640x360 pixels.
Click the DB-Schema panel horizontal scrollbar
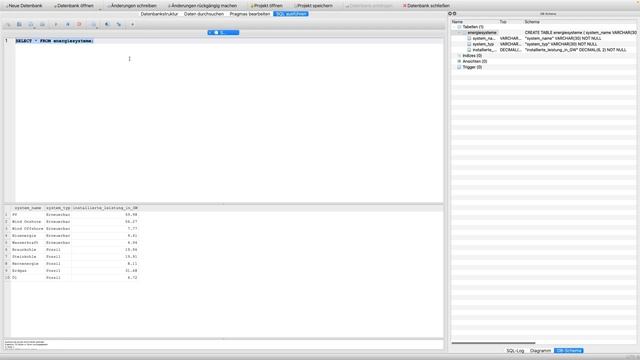pyautogui.click(x=493, y=343)
